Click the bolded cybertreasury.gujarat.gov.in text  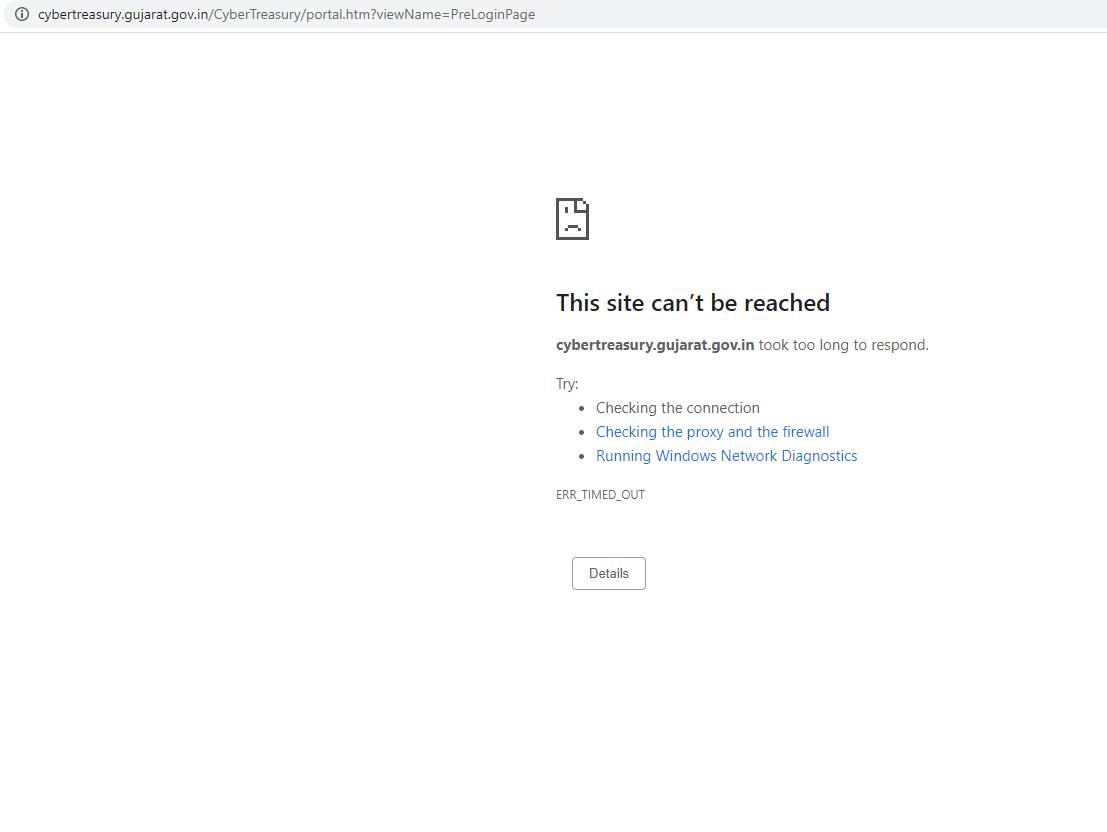tap(654, 344)
